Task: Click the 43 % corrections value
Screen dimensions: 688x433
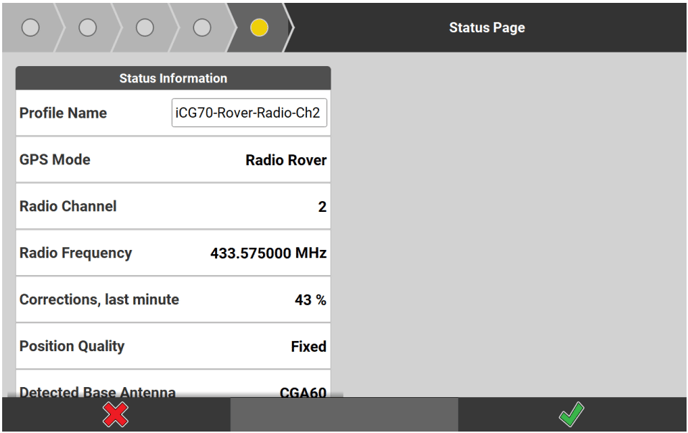Action: (x=310, y=300)
